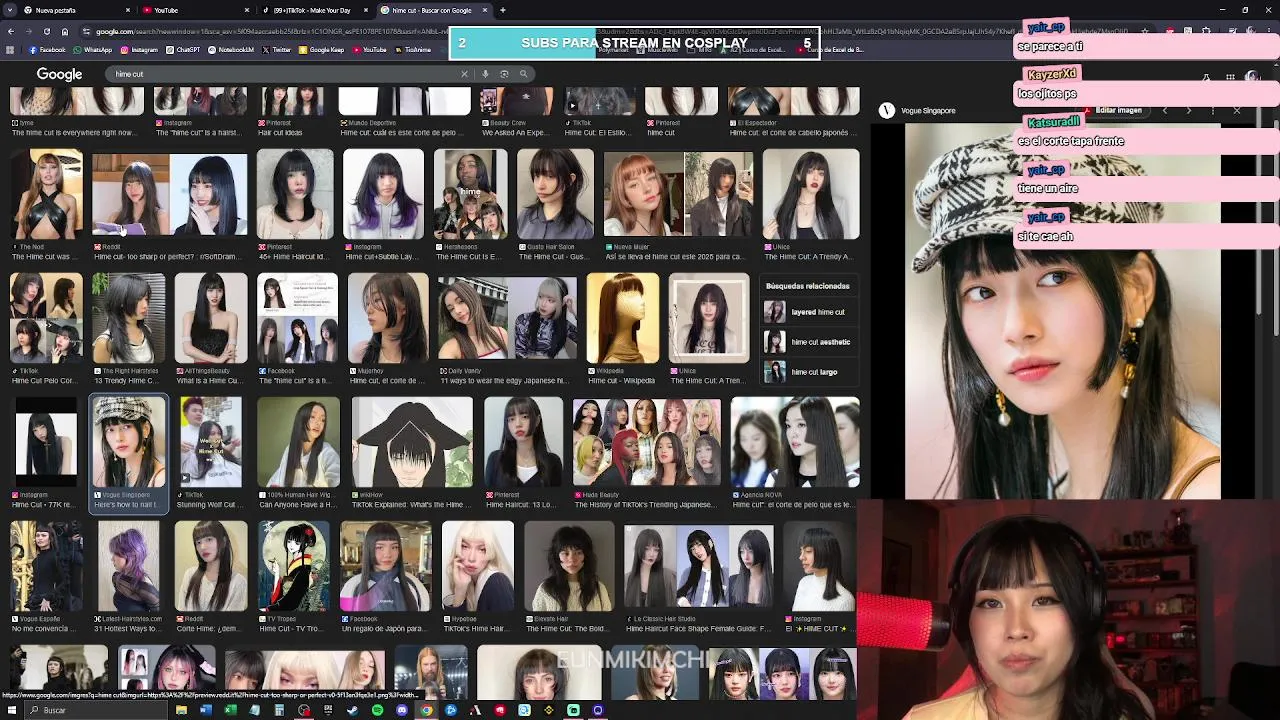Open the large Vogue Singapore preview image
The width and height of the screenshot is (1280, 720).
click(x=1062, y=311)
